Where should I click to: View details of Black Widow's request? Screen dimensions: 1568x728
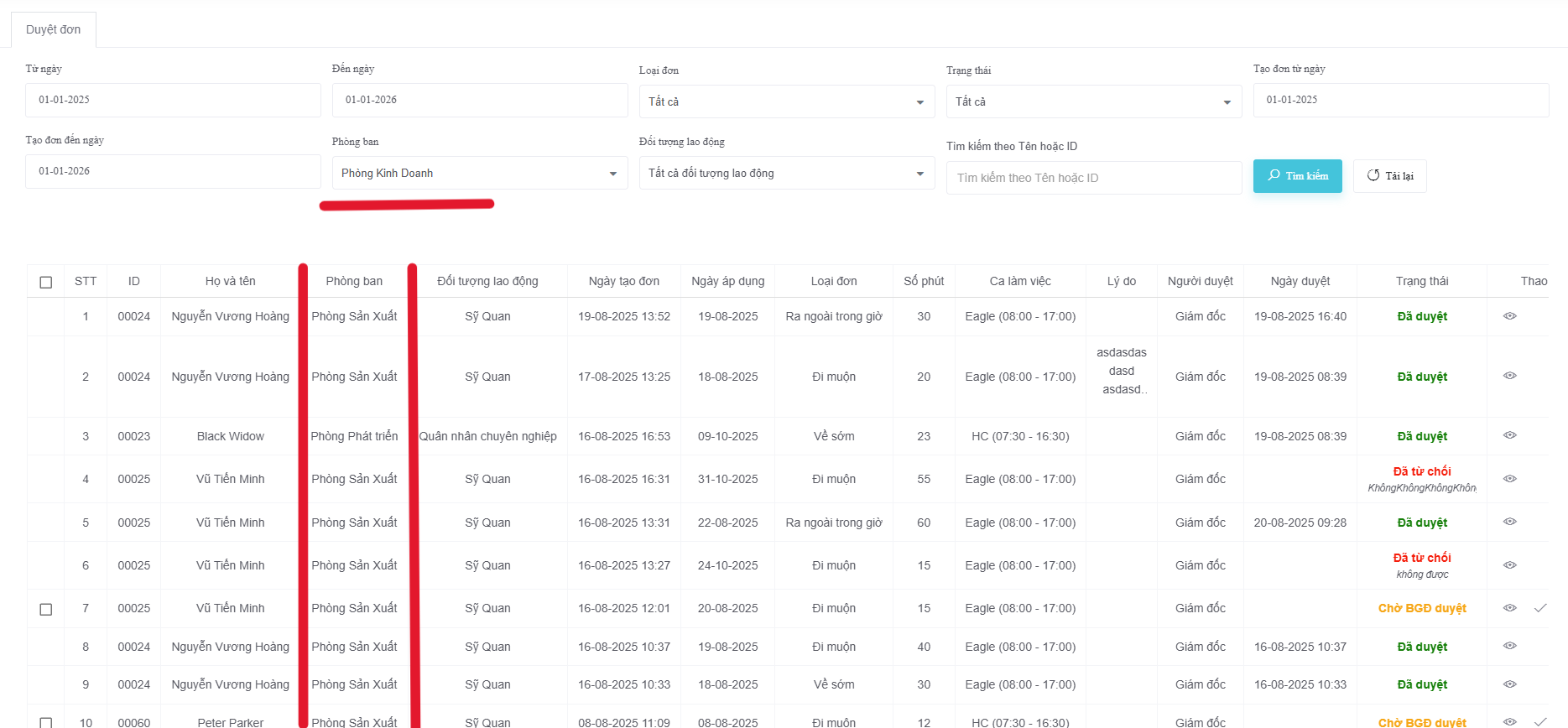[1509, 435]
